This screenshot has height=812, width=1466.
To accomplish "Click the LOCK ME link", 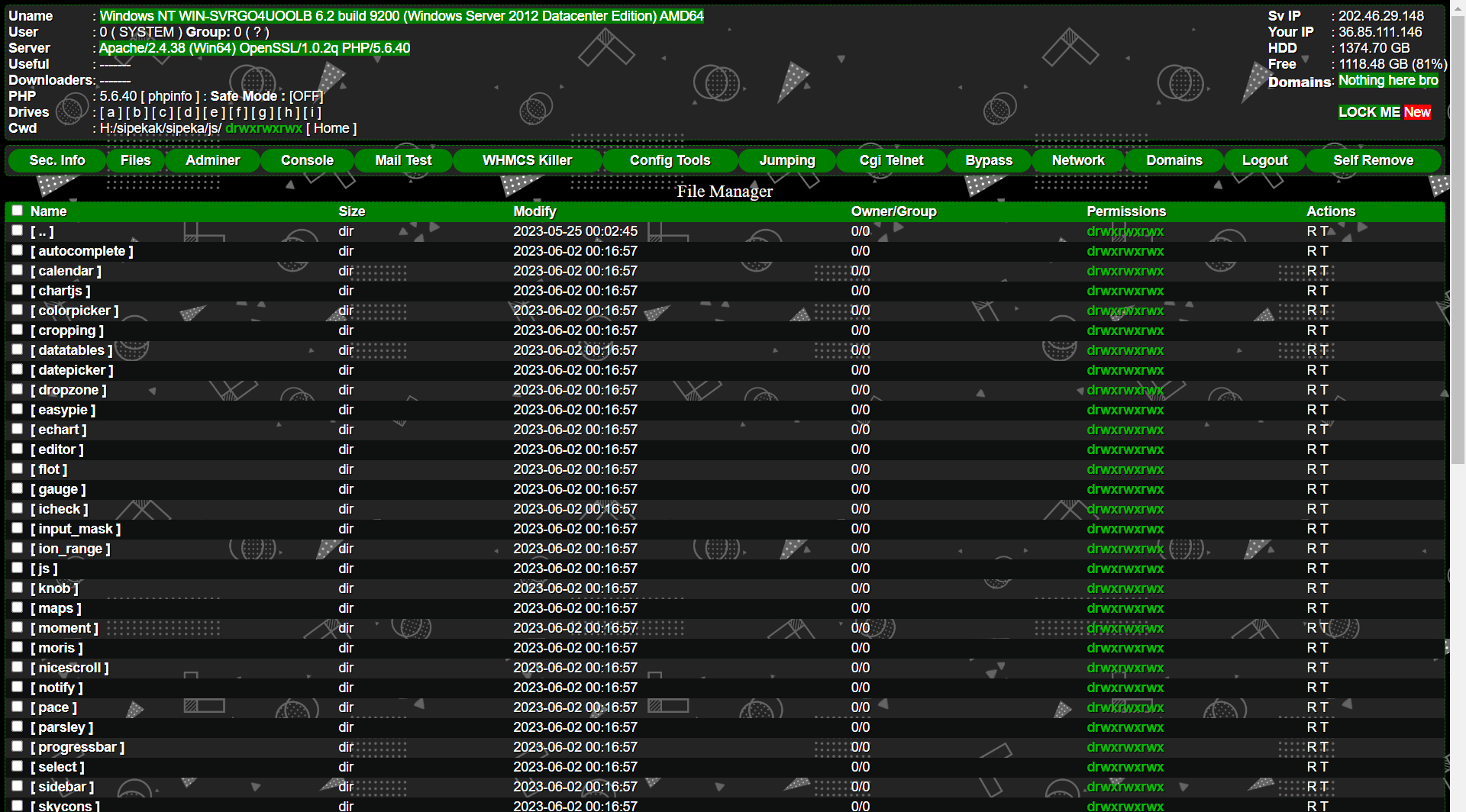I will point(1369,112).
